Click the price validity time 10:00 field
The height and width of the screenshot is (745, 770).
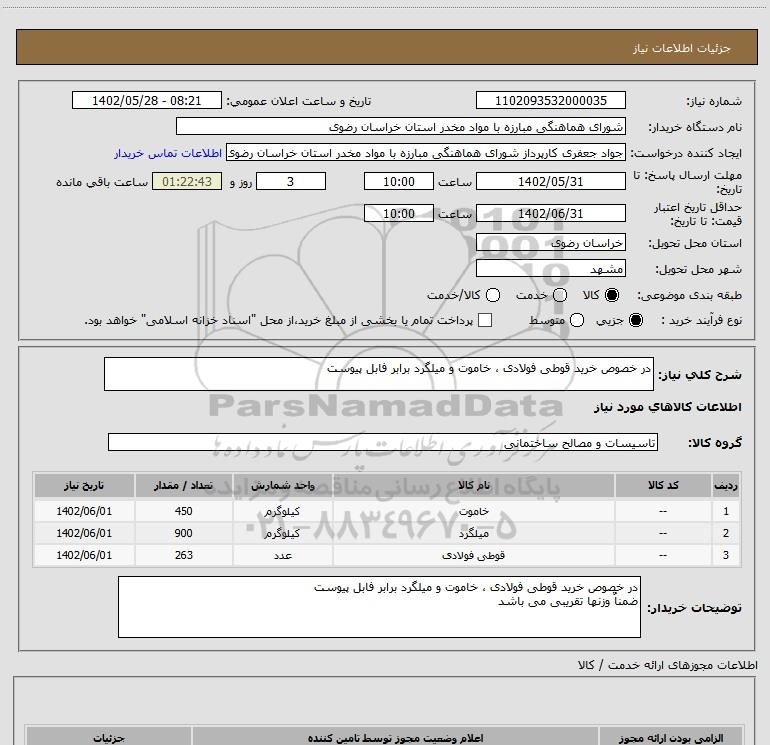[399, 214]
